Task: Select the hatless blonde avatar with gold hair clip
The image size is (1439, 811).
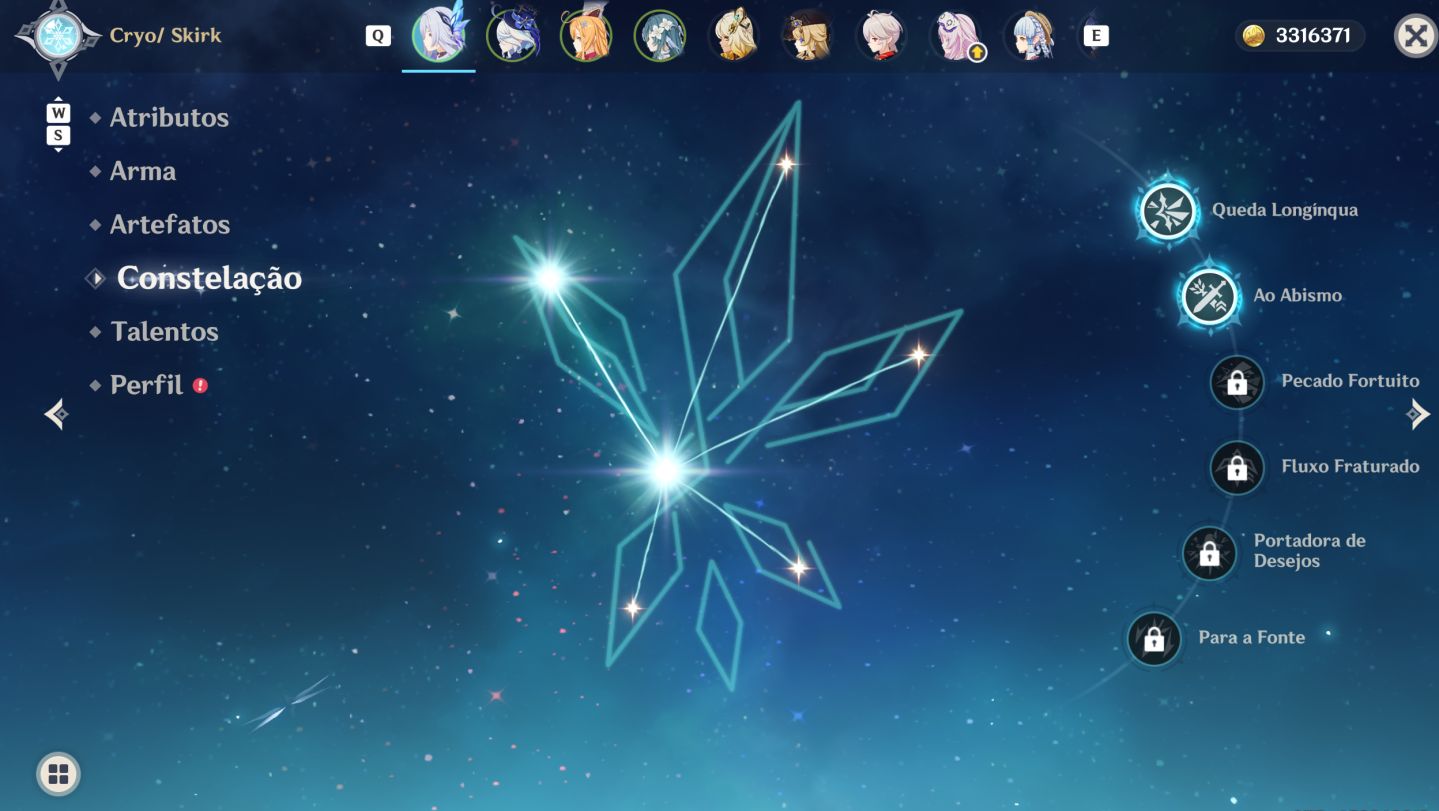Action: [x=734, y=36]
